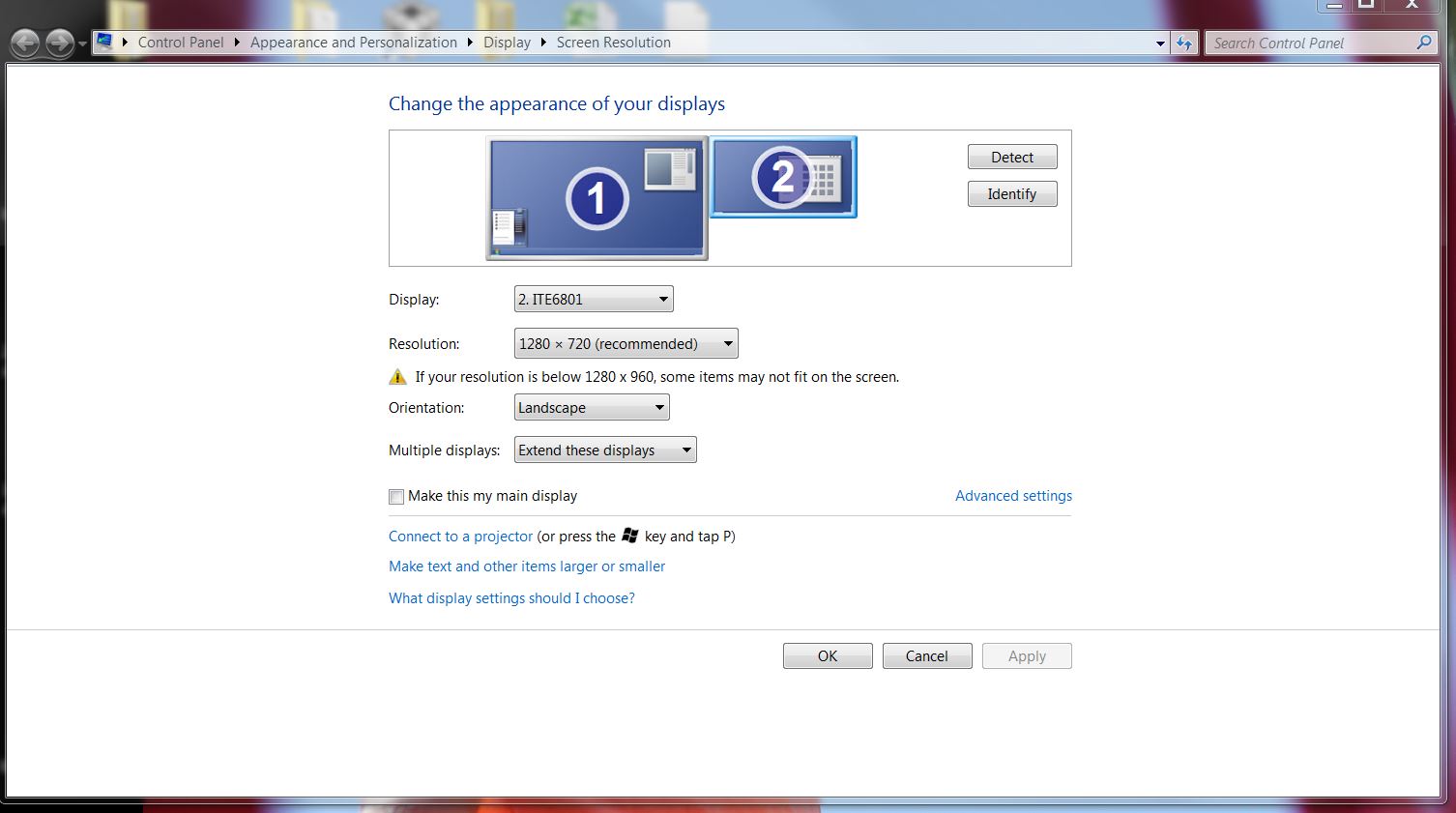
Task: Open the Orientation dropdown set to Landscape
Action: [592, 407]
